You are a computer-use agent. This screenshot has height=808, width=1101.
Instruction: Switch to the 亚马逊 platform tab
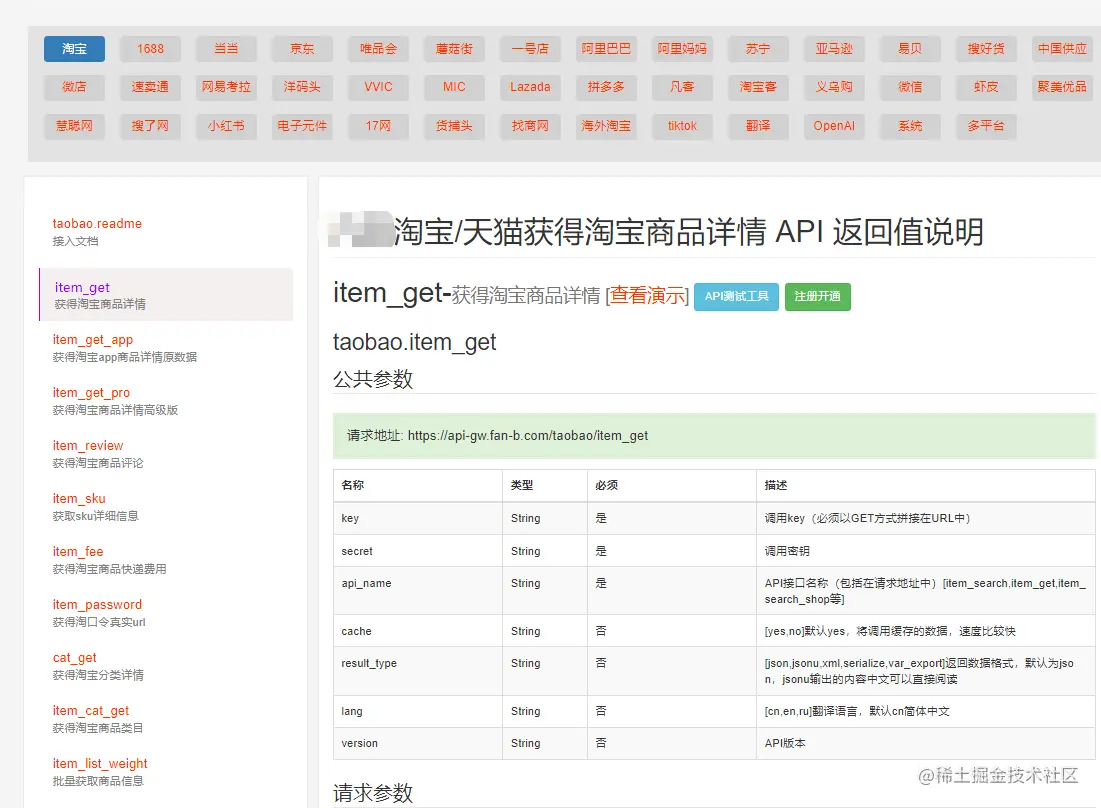(834, 48)
